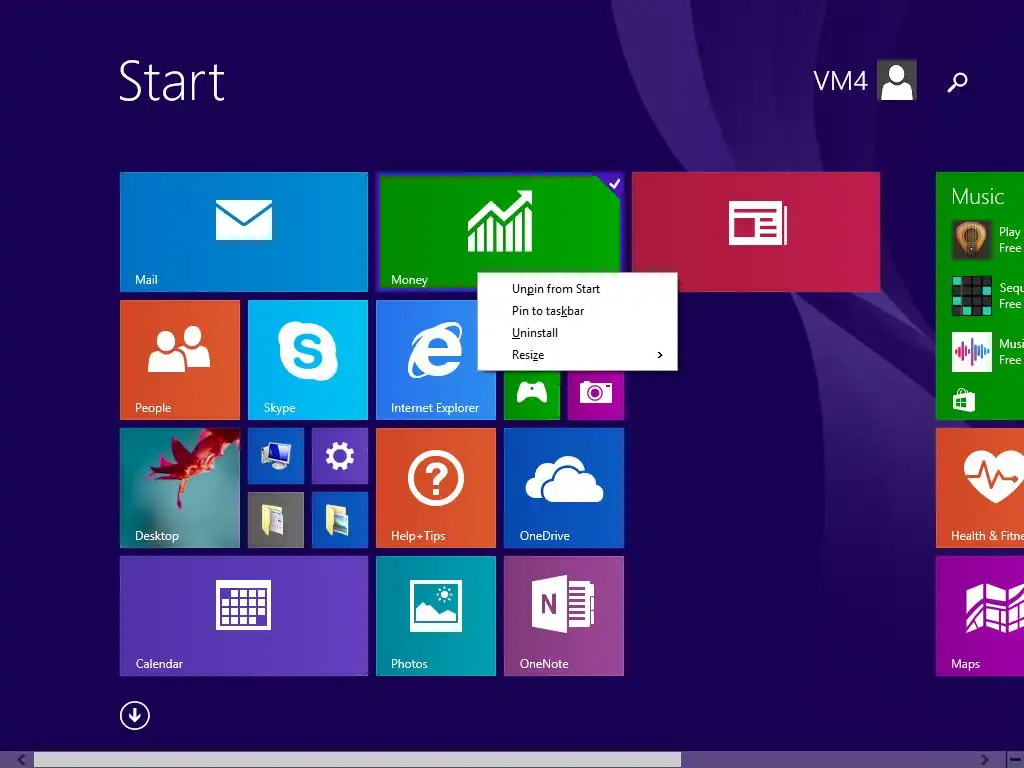
Task: Open the Health & Fitness tile
Action: tap(980, 488)
